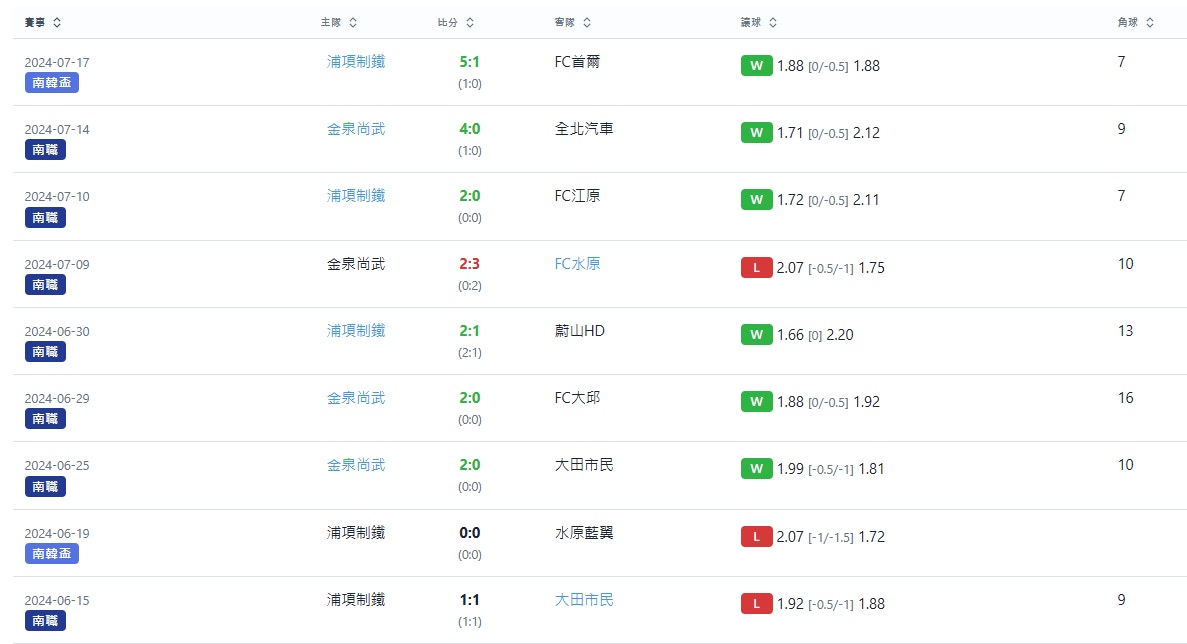Click the 5:1 score of the first match
This screenshot has width=1187, height=644.
(x=470, y=62)
